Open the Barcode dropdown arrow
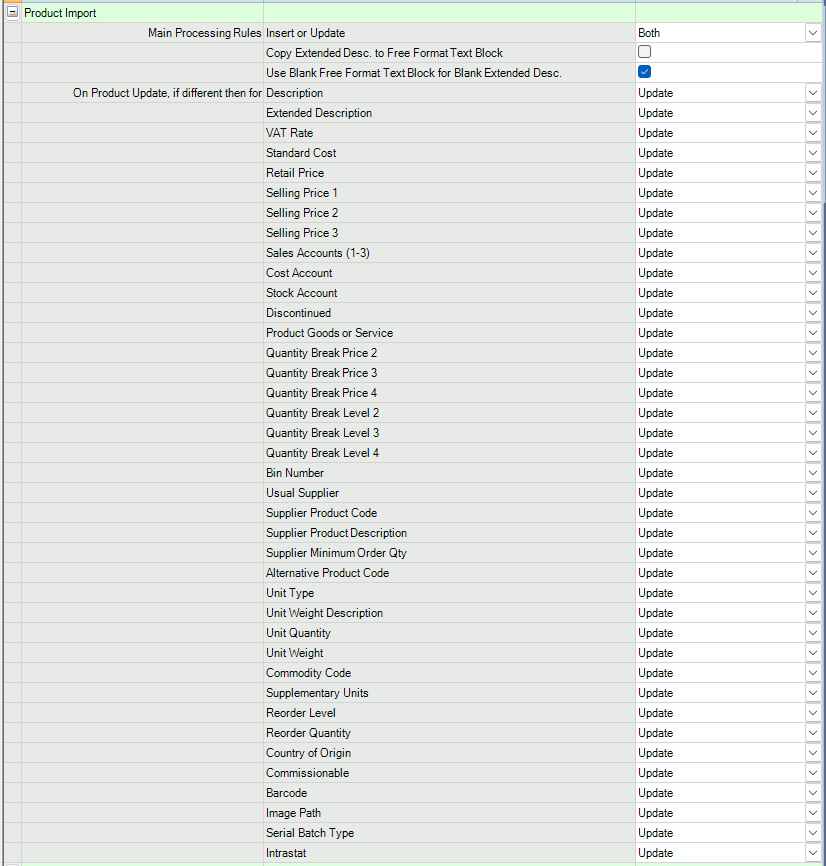This screenshot has width=826, height=866. [812, 793]
